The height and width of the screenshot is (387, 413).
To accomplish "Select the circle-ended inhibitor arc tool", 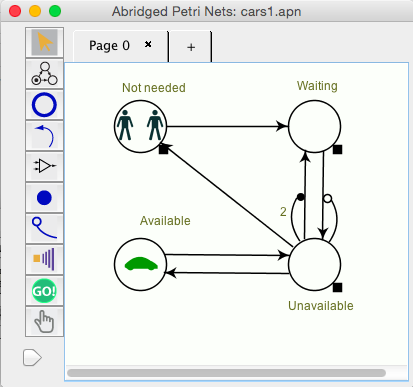I will pyautogui.click(x=44, y=228).
